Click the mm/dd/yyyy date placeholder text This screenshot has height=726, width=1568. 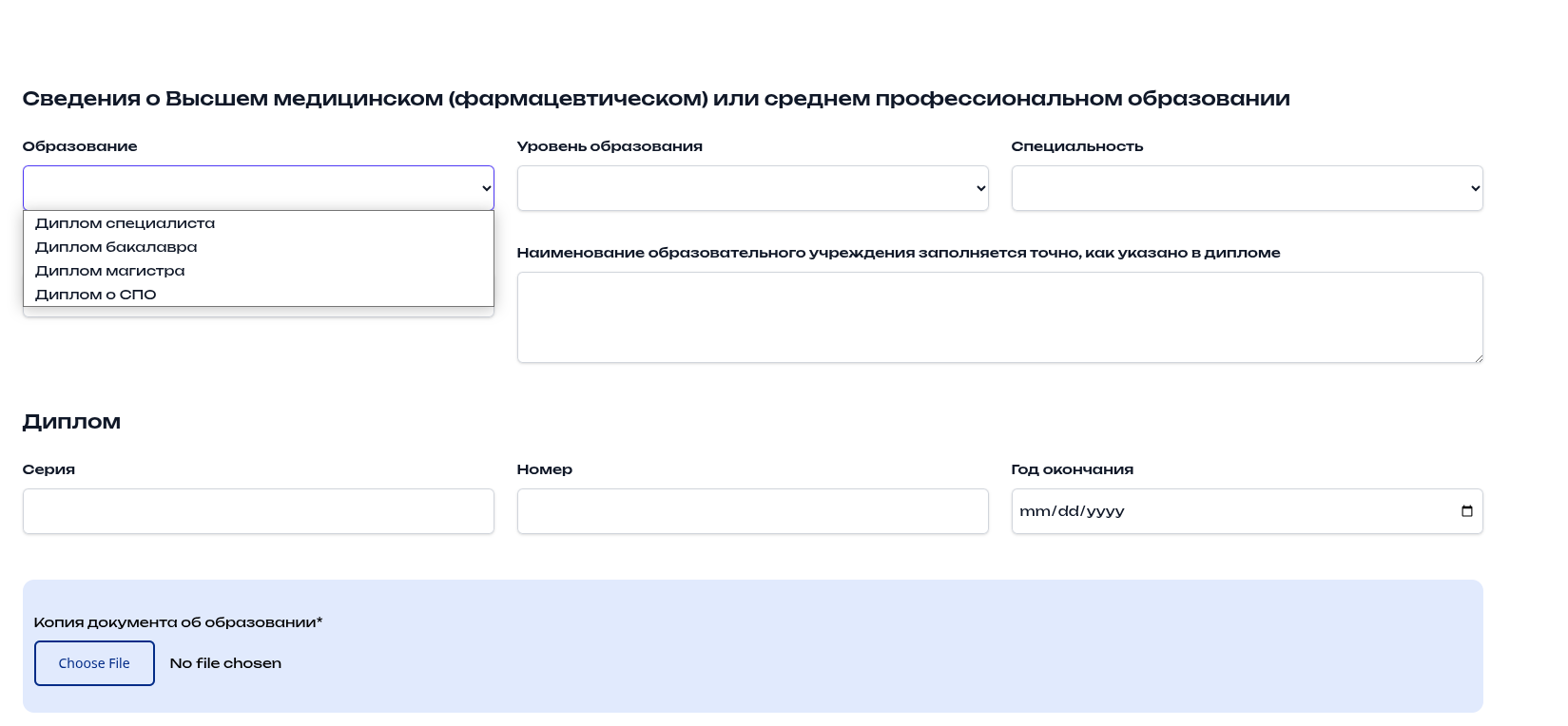pos(1072,511)
